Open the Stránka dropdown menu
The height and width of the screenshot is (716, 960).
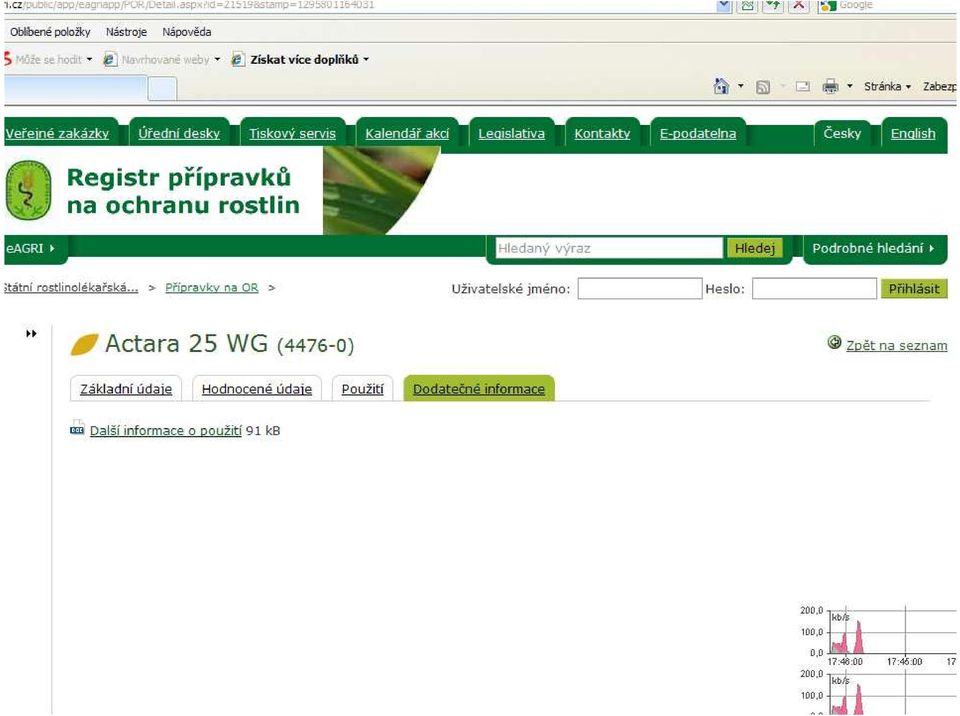click(x=887, y=86)
